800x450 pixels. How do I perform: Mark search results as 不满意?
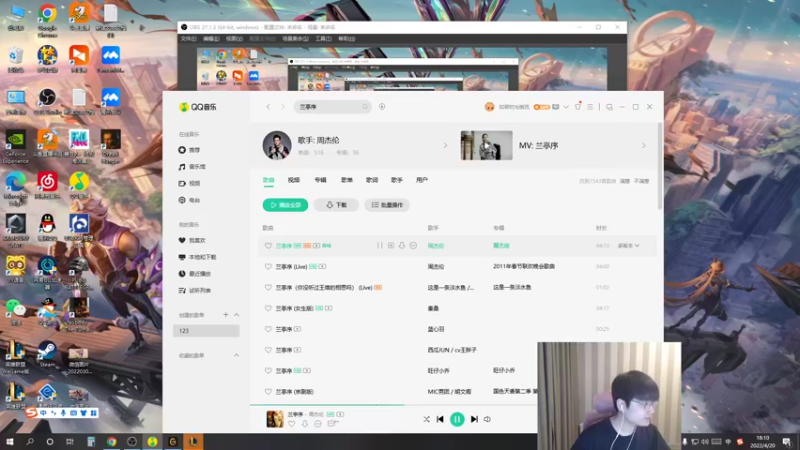coord(641,181)
